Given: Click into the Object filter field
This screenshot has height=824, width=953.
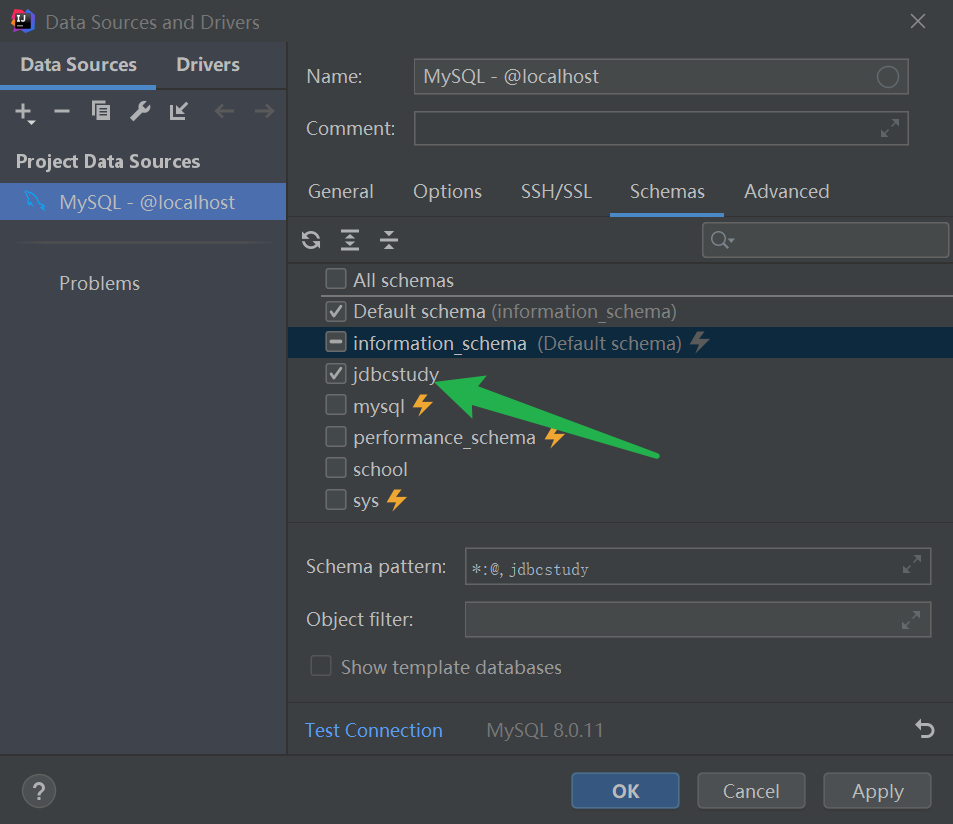Looking at the screenshot, I should (698, 620).
